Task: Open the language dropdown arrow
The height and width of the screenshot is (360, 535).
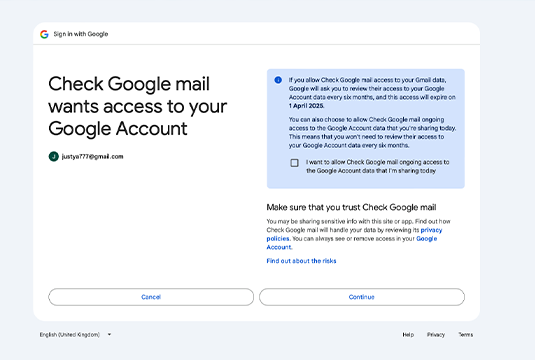Action: click(x=109, y=334)
